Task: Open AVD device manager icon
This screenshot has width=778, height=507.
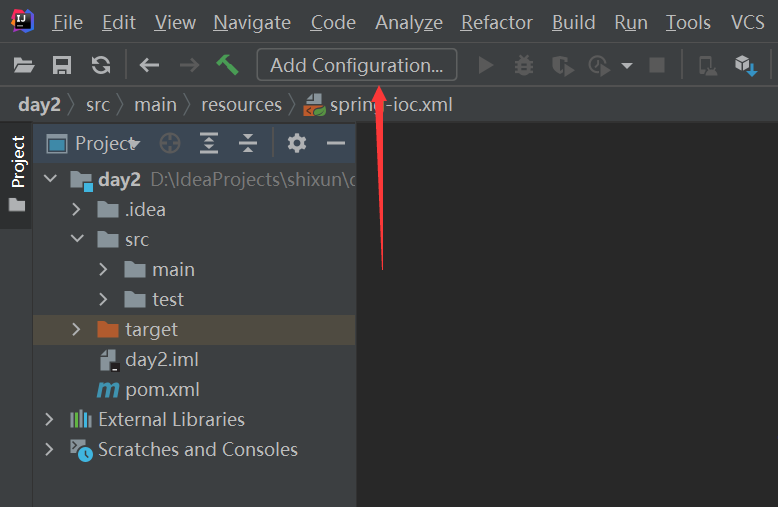Action: 708,65
